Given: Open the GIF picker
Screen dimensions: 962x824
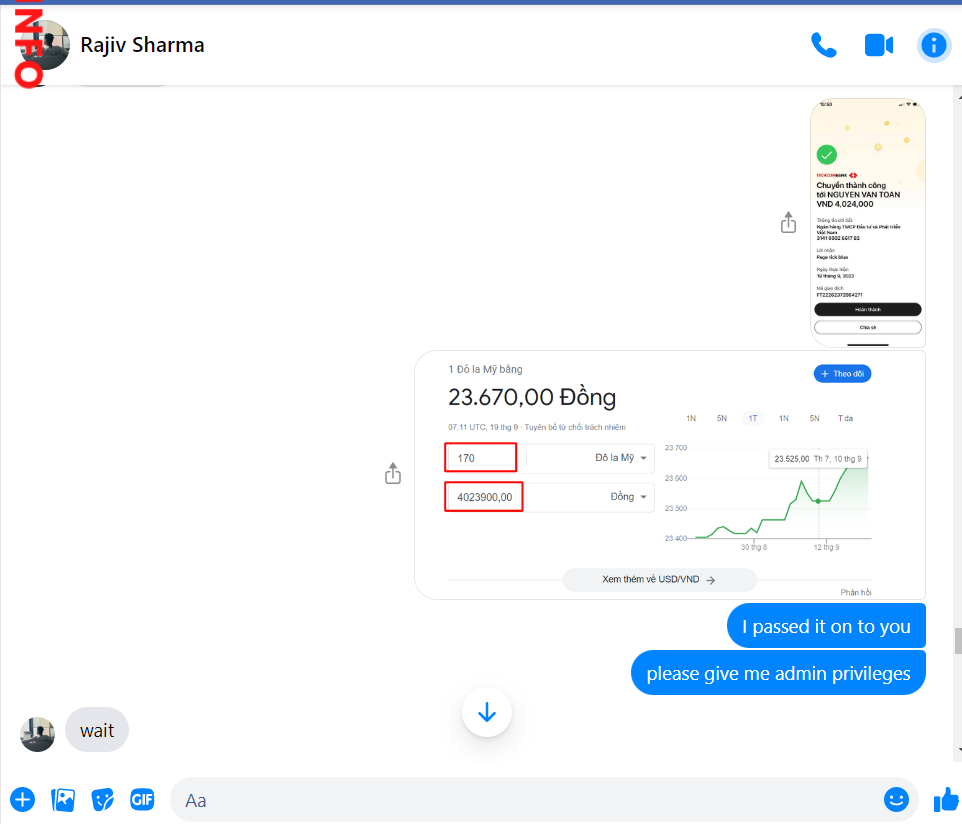Looking at the screenshot, I should point(142,799).
